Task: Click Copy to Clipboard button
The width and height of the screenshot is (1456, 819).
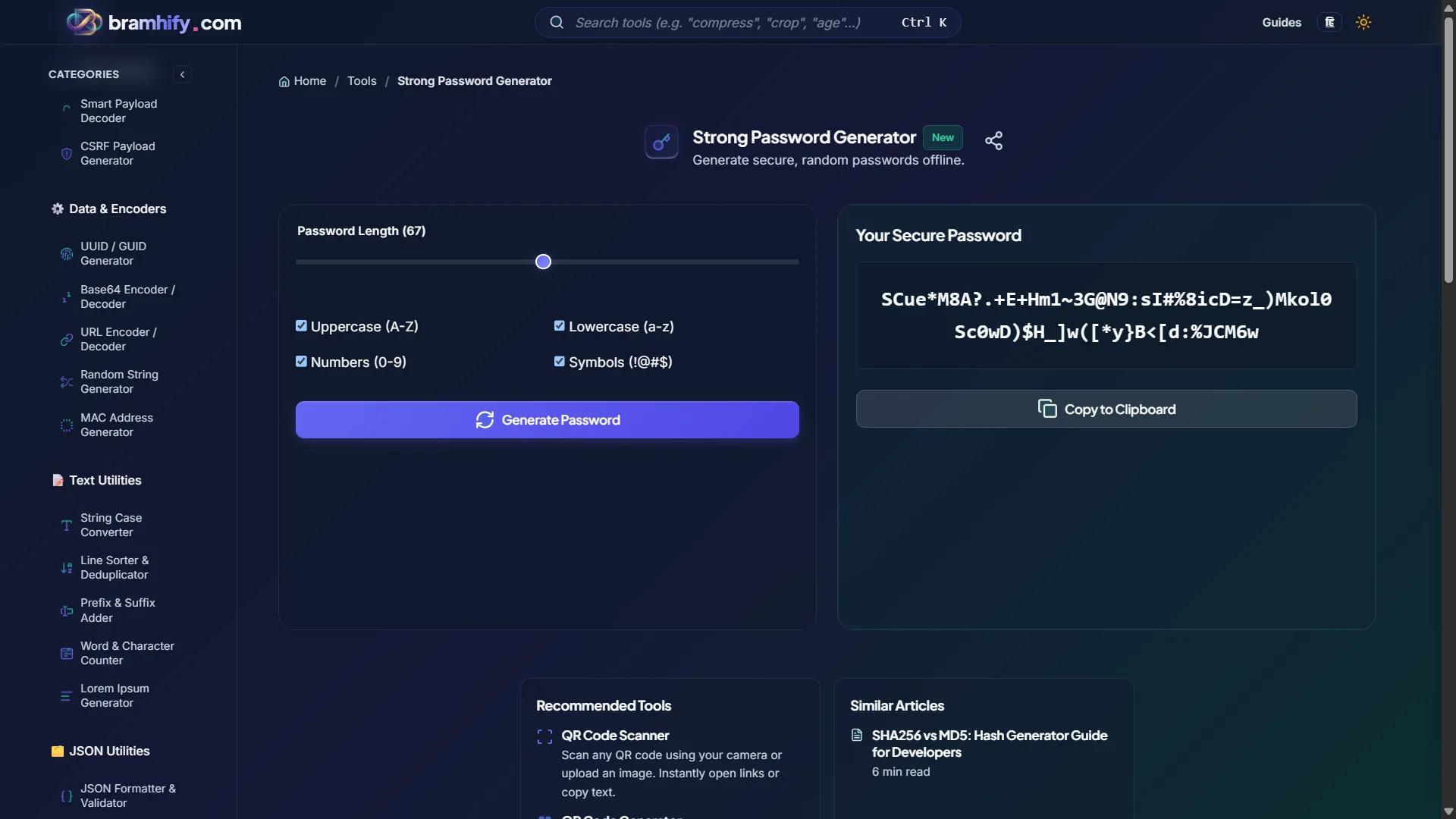Action: point(1106,409)
